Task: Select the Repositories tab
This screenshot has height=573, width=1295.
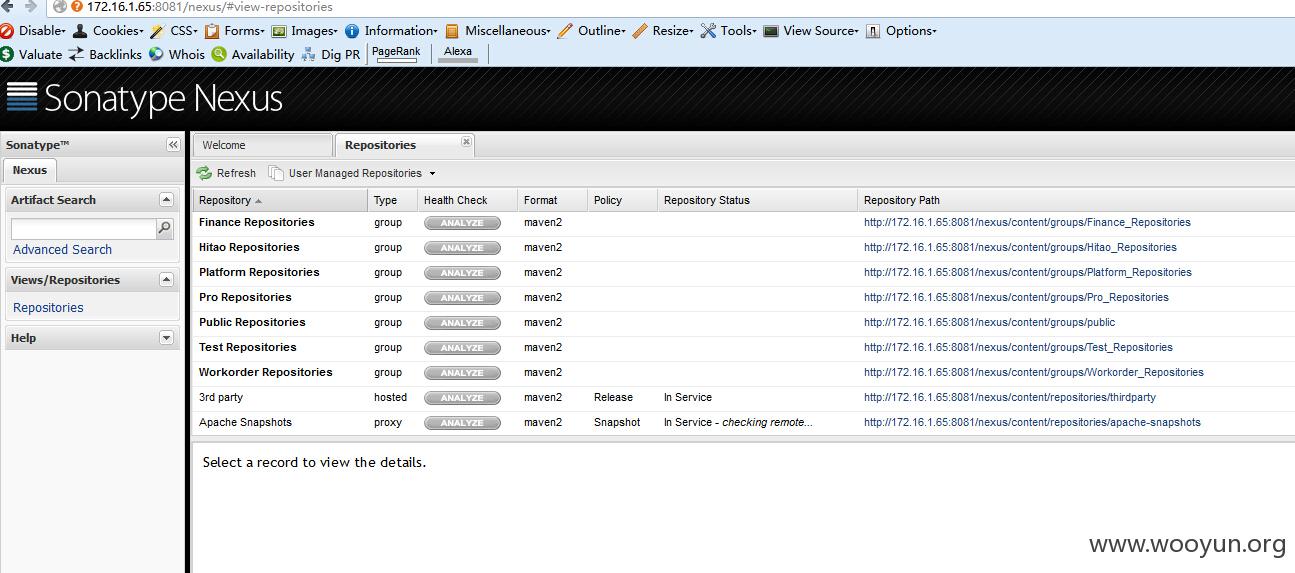Action: 404,146
